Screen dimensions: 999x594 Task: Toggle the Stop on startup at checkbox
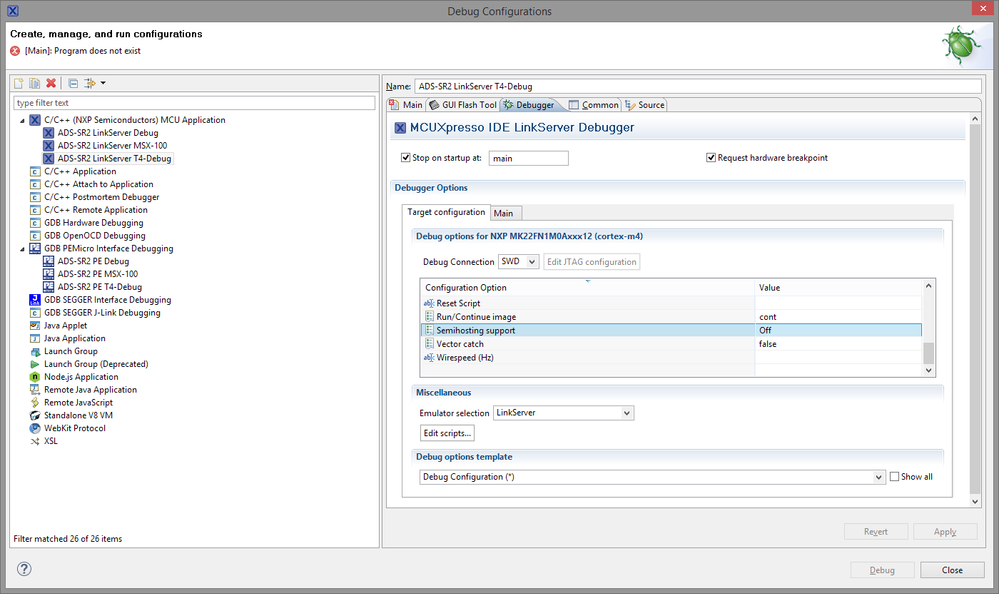click(x=405, y=157)
